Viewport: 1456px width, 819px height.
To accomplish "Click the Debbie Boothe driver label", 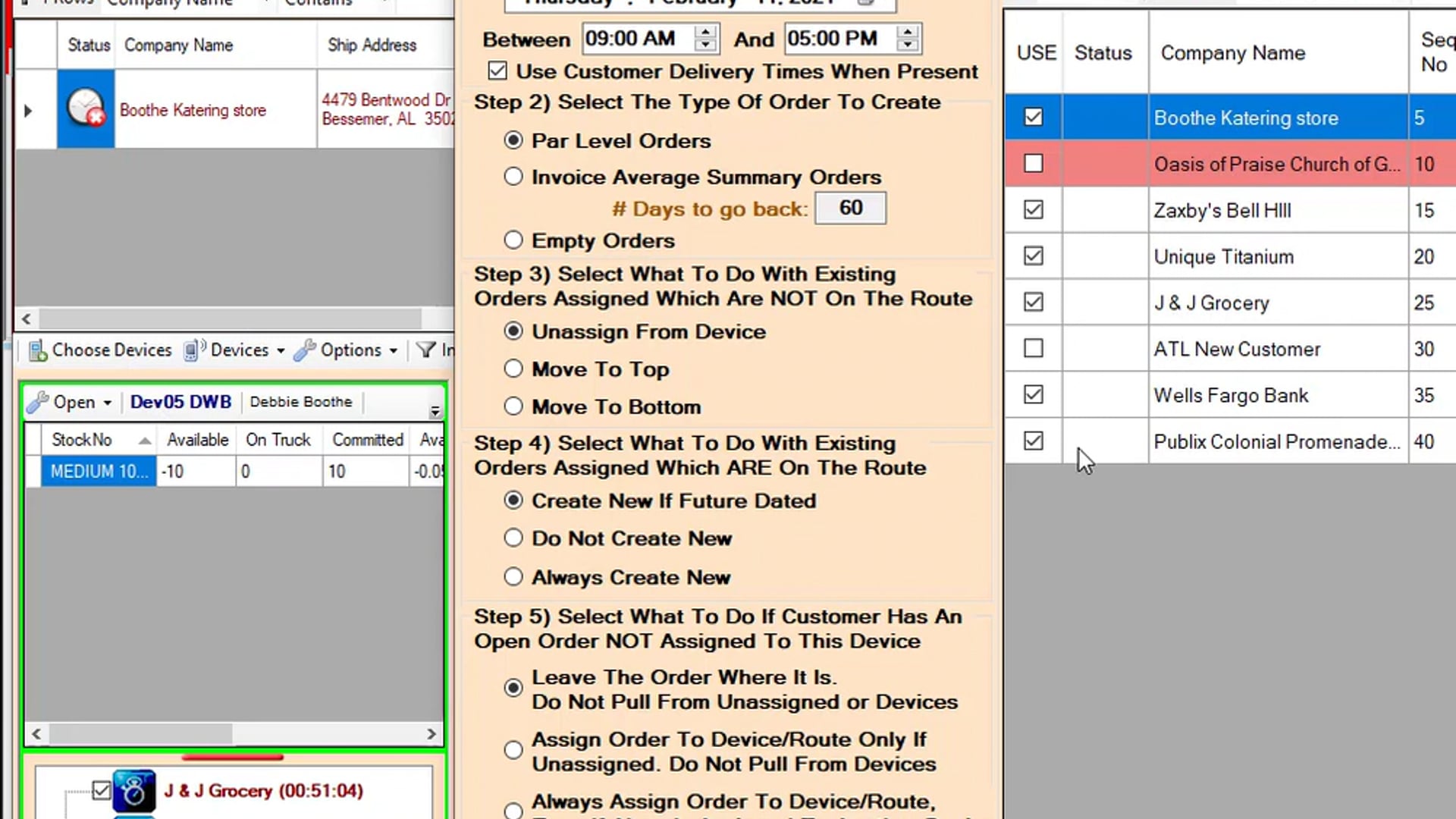I will 301,402.
